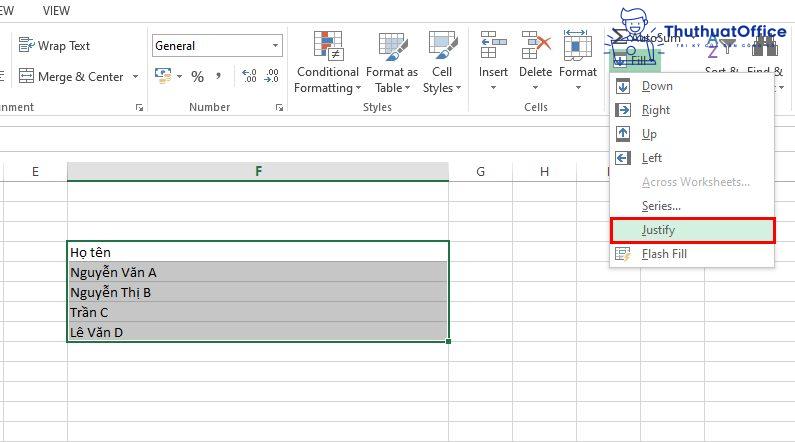Click cell Lê Văn D

click(x=258, y=332)
